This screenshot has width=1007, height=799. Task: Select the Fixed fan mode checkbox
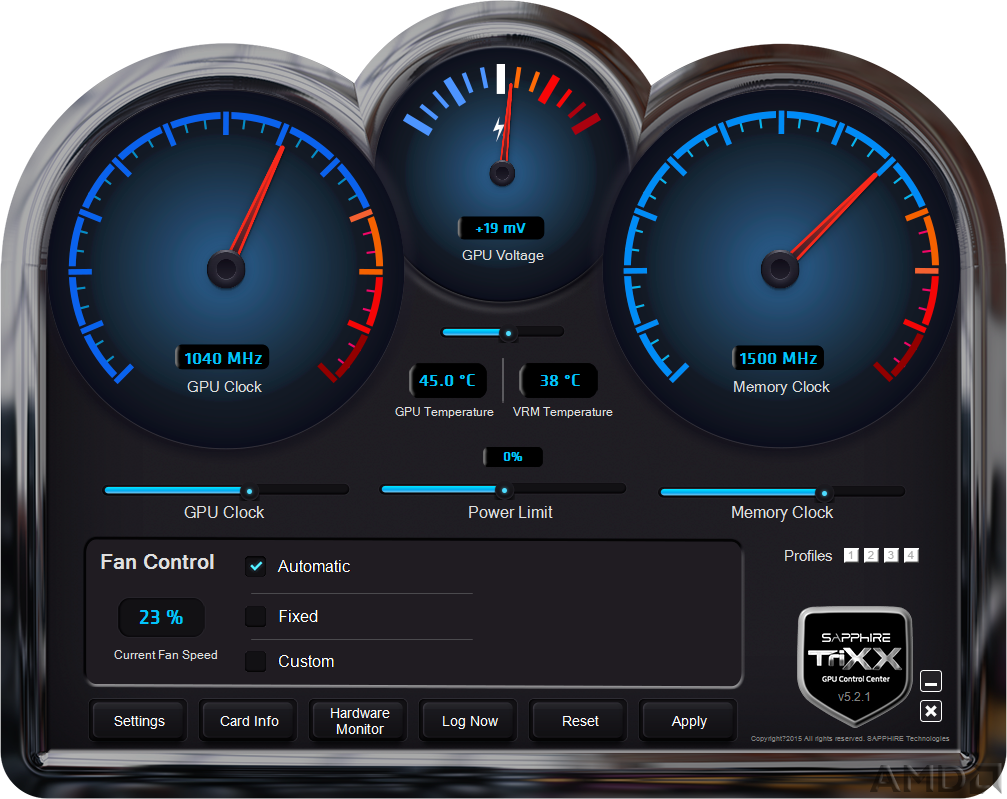[x=256, y=616]
